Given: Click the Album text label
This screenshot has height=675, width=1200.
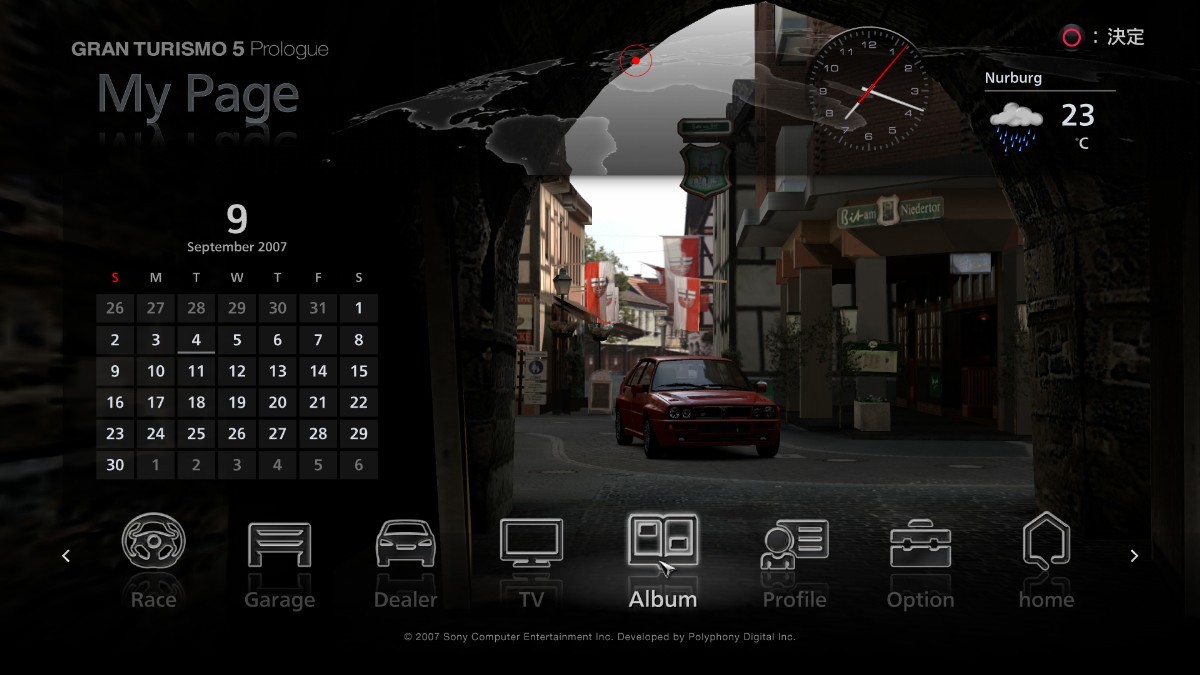Looking at the screenshot, I should 662,600.
